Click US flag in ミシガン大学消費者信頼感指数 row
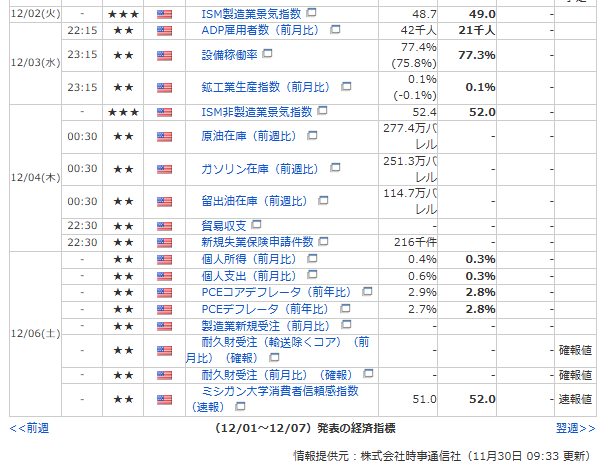 (x=165, y=399)
